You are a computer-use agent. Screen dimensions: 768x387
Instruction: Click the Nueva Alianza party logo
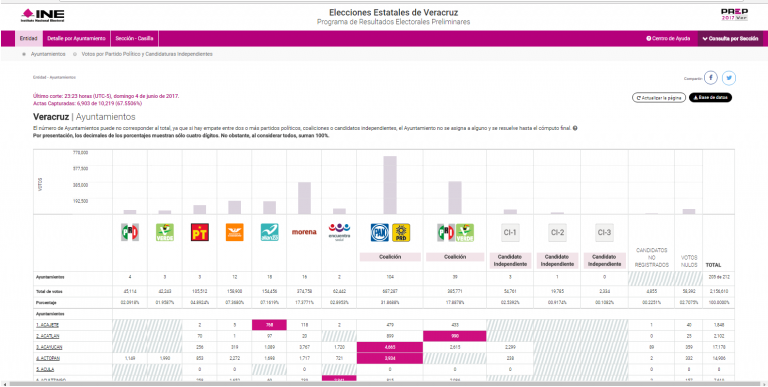[x=269, y=232]
